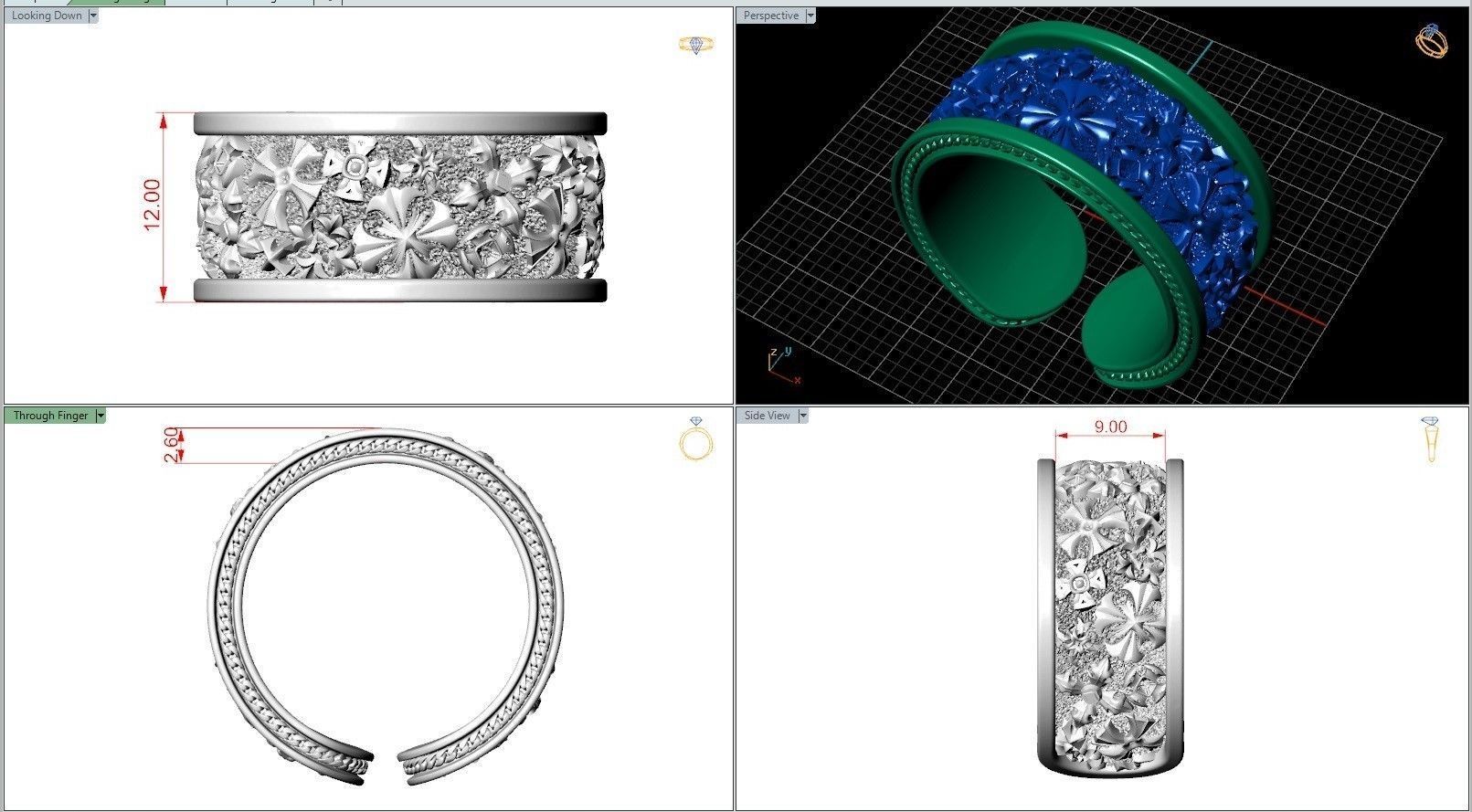Open the Perspective viewport dropdown arrow
Screen dimensions: 1472x812
coord(810,16)
